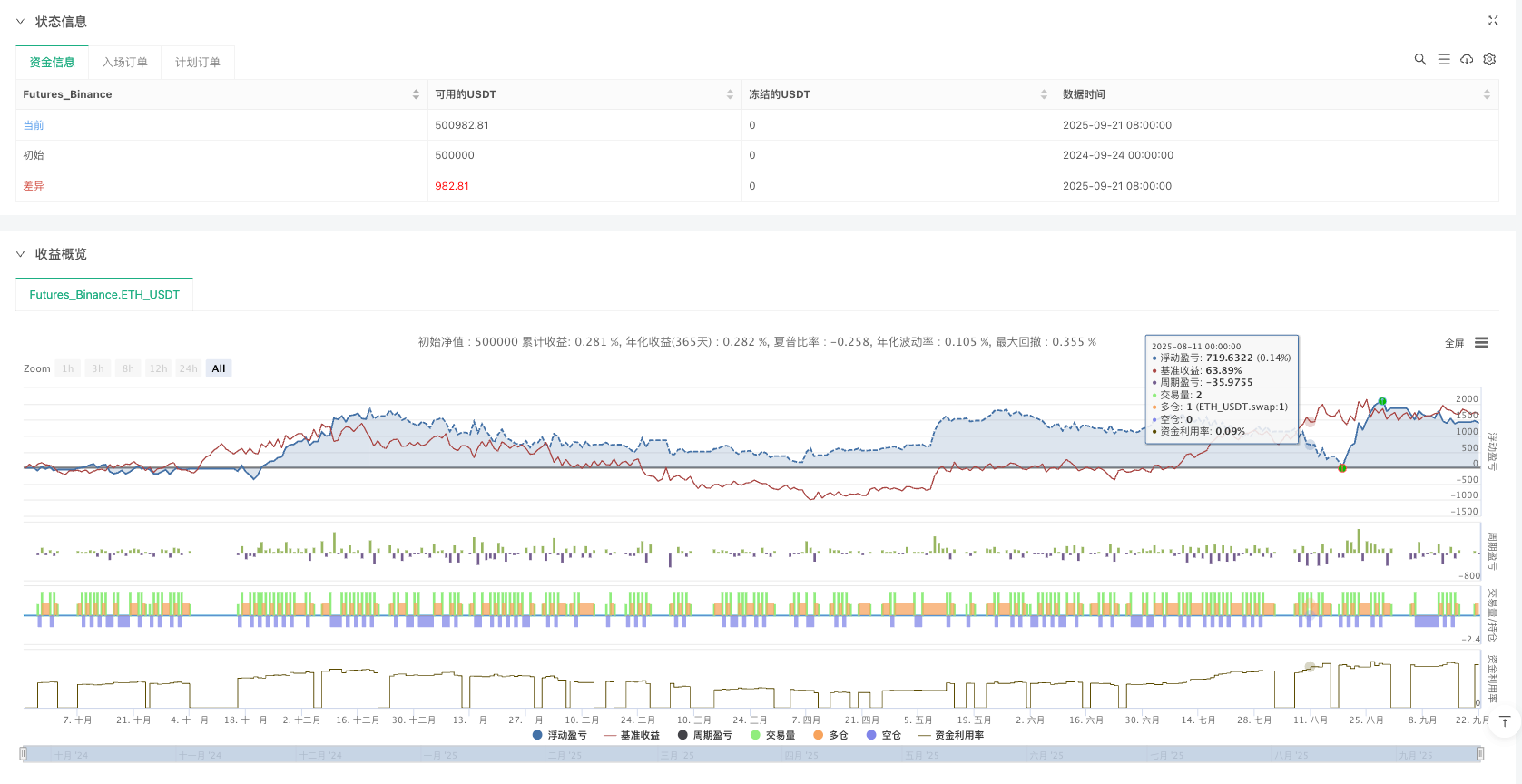Click the left handle of the range navigator

click(24, 753)
